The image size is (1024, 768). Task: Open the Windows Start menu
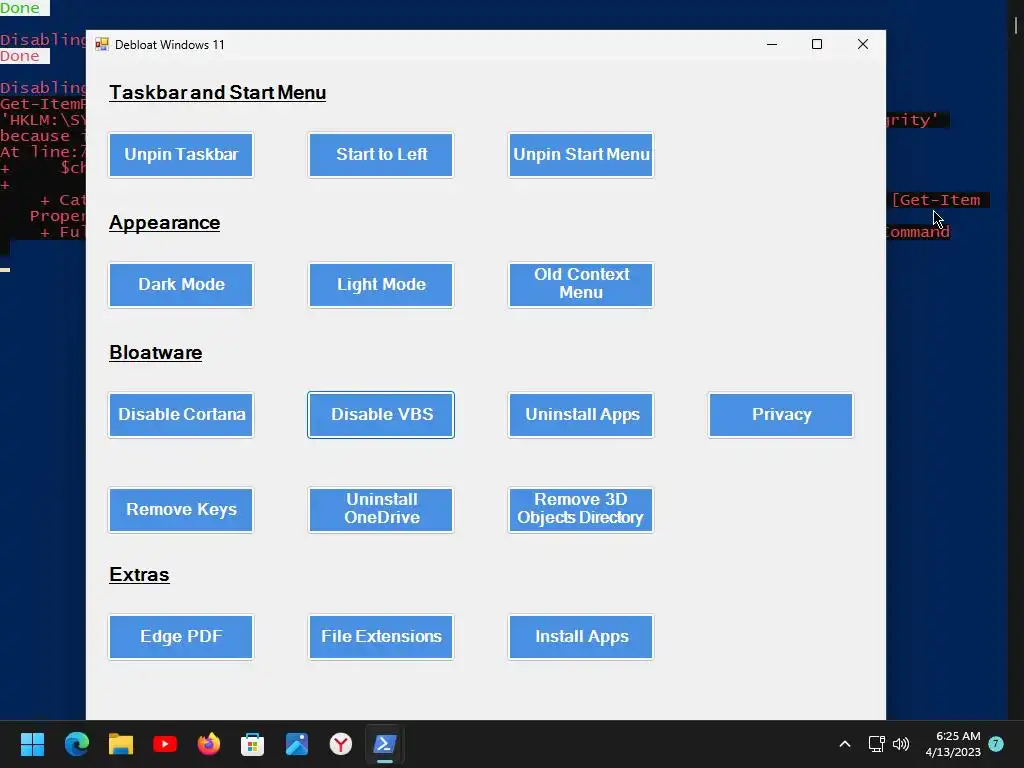[32, 744]
